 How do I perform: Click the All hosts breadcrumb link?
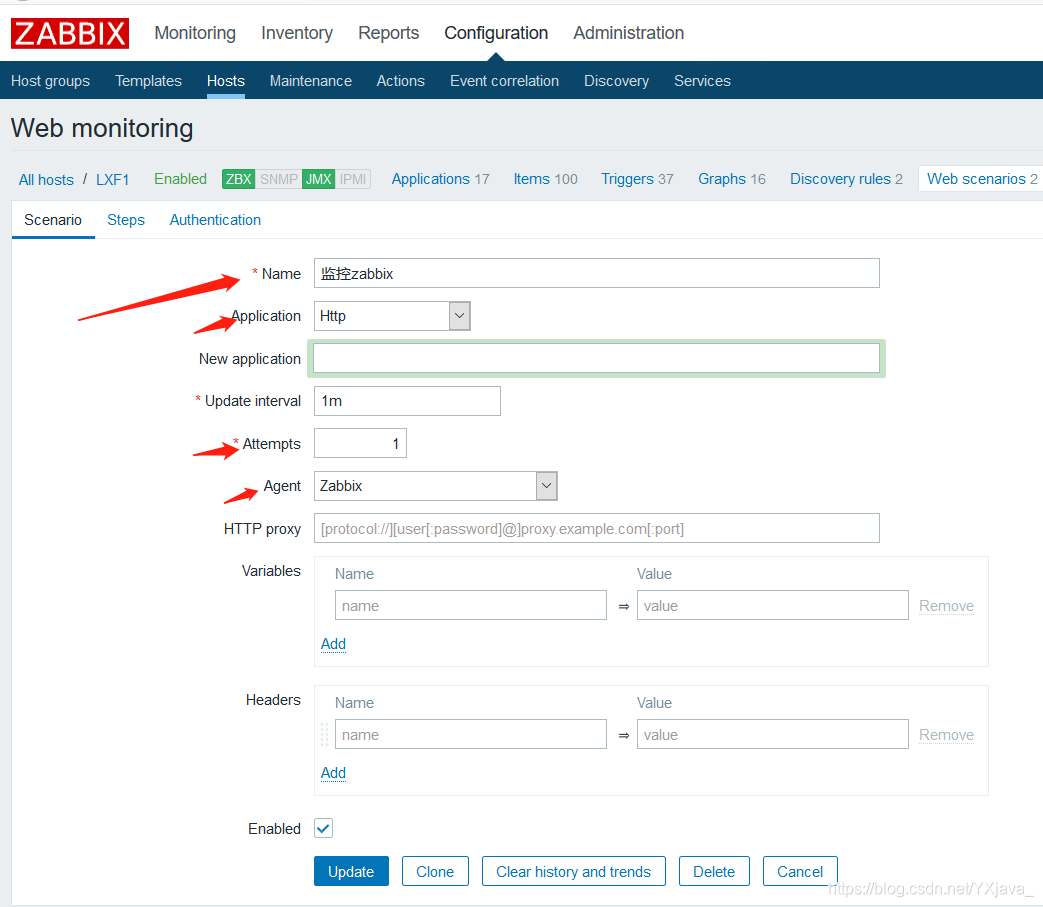click(46, 180)
